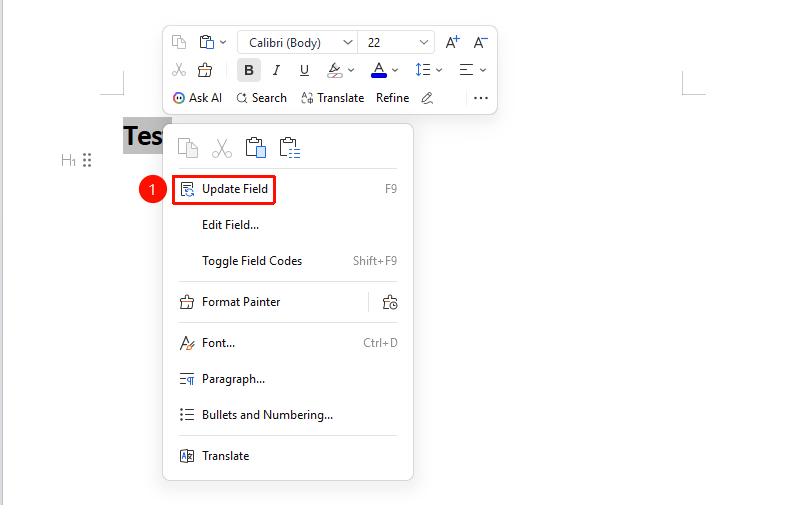Viewport: 802px width, 505px height.
Task: Increase font size with the A+ icon
Action: [452, 42]
